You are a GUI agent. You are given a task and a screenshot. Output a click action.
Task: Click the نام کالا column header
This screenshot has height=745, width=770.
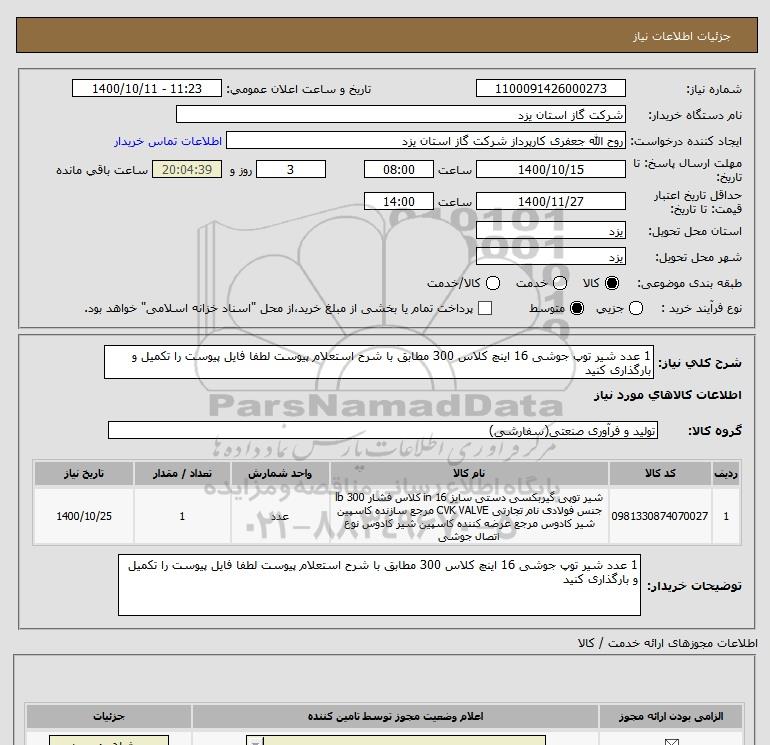coord(469,473)
